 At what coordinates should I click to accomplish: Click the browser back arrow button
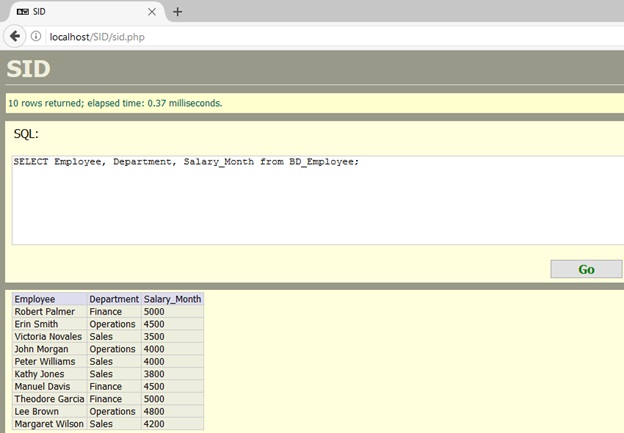coord(15,36)
